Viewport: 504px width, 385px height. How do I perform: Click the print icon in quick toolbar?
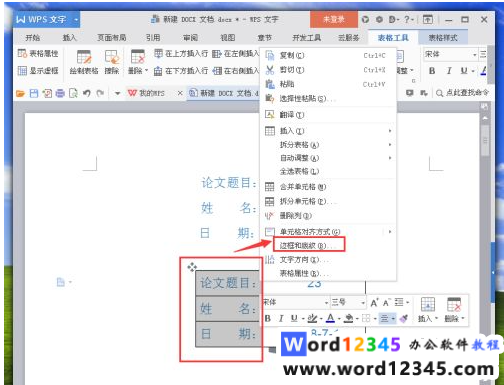tap(60, 93)
